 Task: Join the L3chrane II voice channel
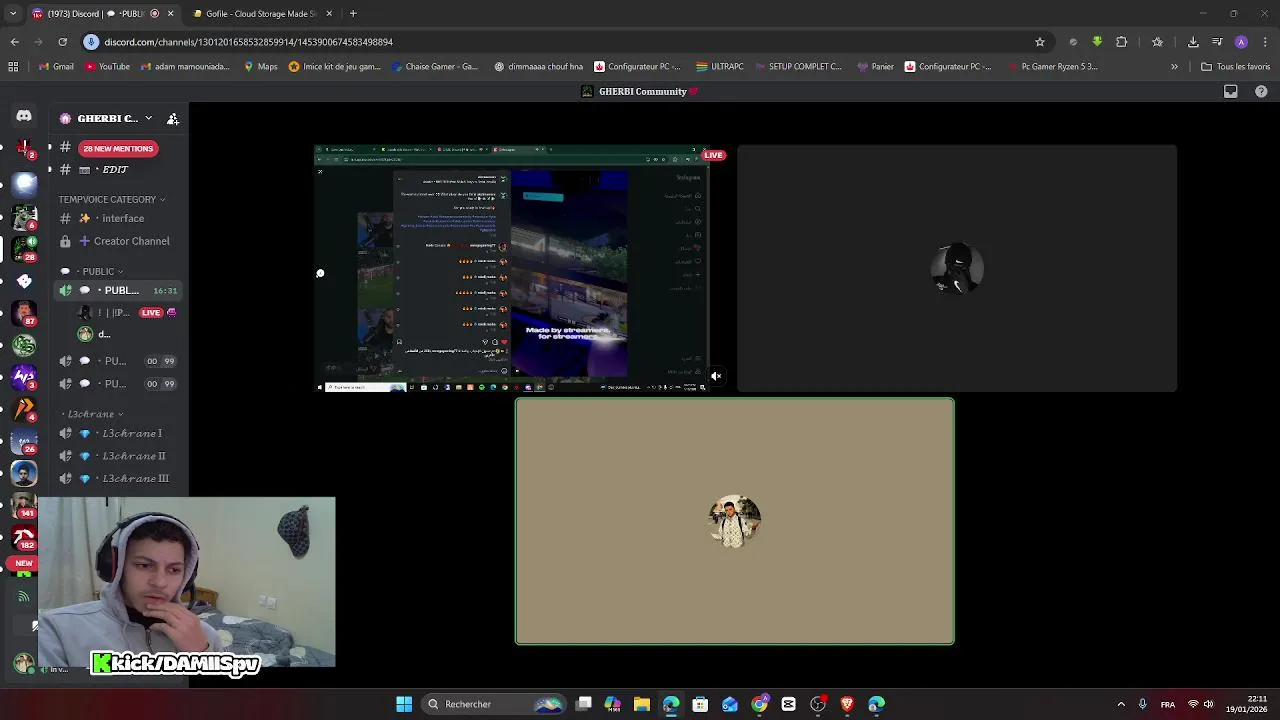pos(120,456)
